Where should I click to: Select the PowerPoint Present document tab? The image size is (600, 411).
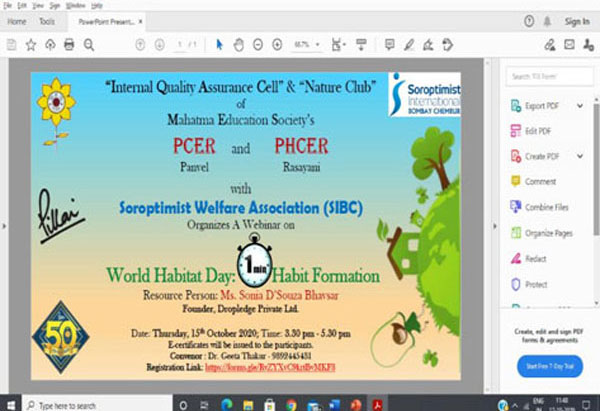point(106,22)
